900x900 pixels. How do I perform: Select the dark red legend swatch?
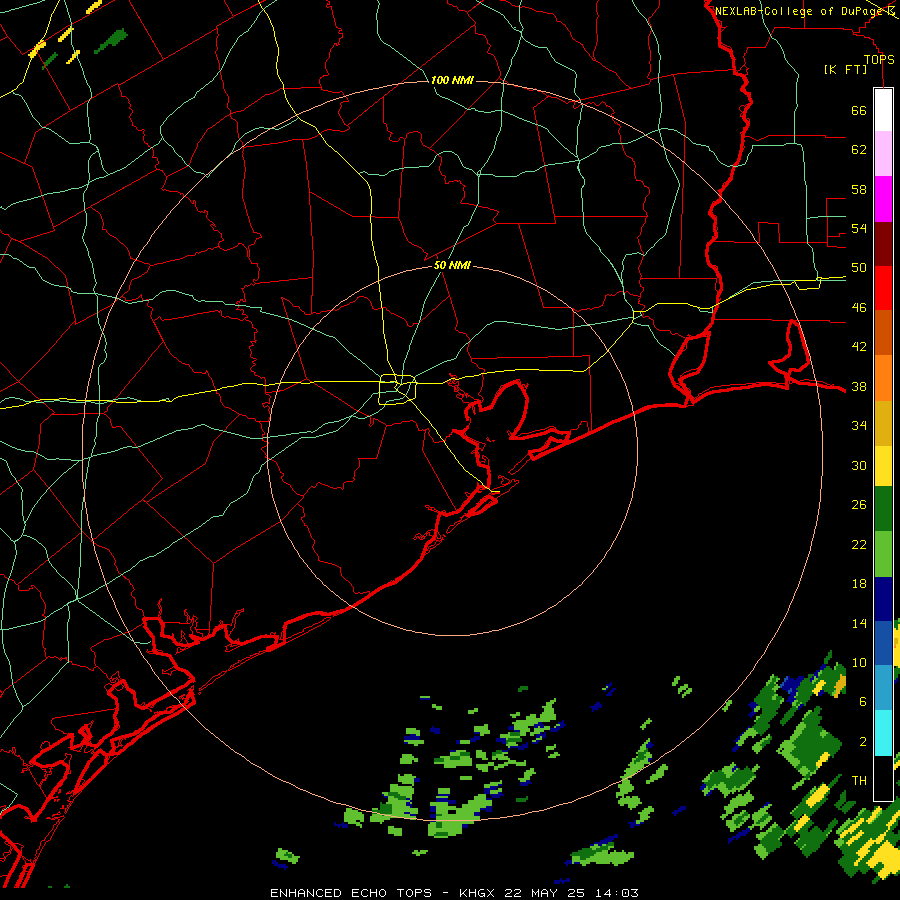click(x=883, y=243)
